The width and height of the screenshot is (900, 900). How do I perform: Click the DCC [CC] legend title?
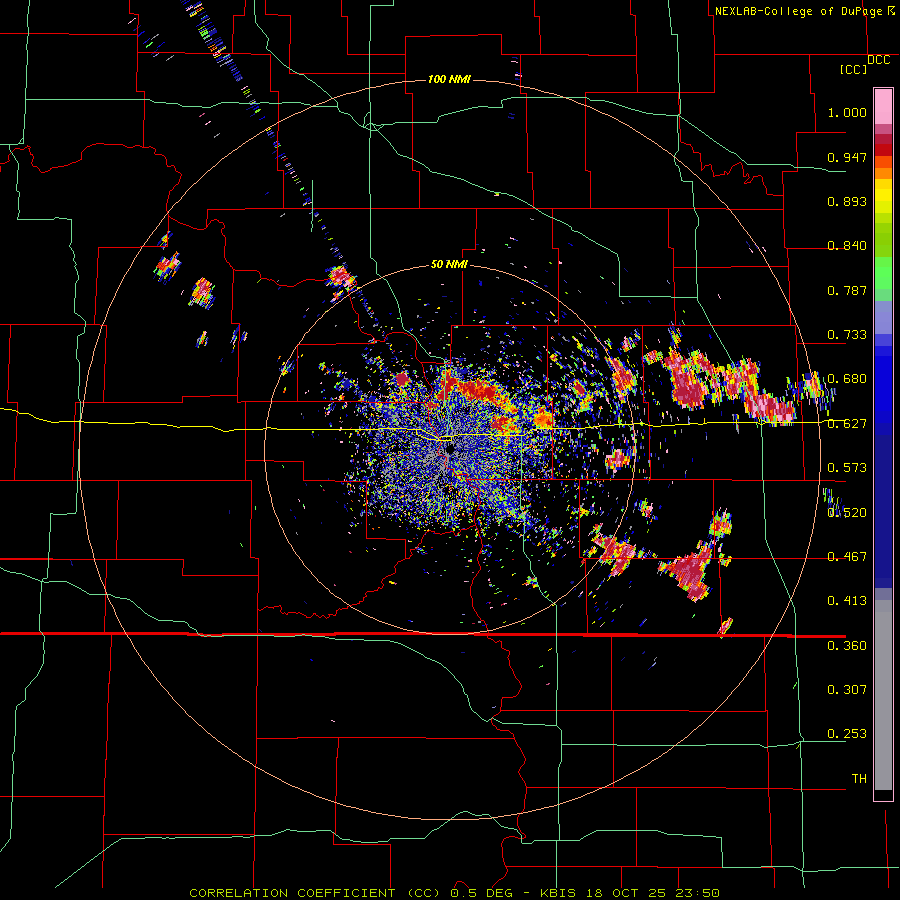864,64
